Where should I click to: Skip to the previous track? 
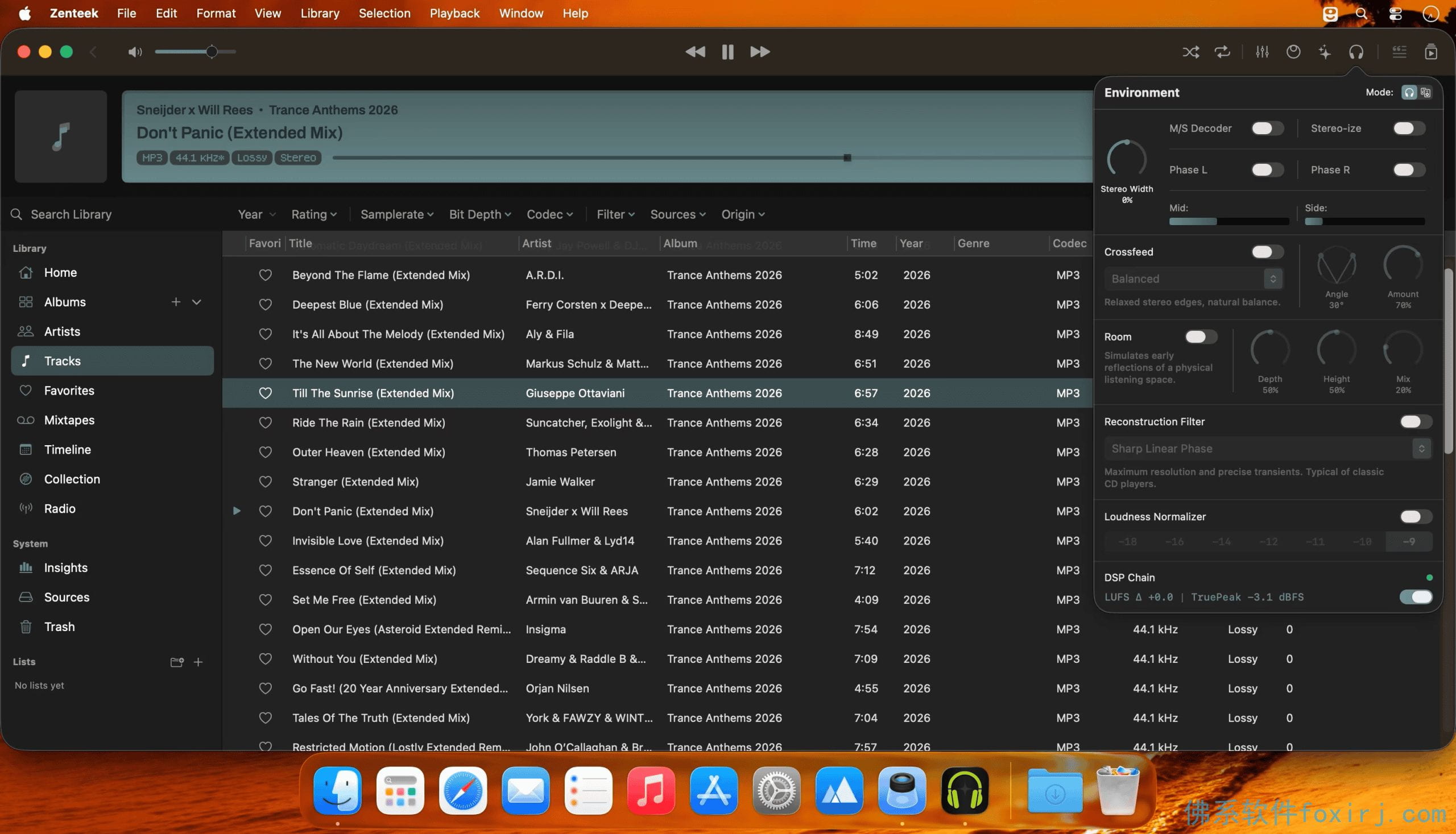pyautogui.click(x=695, y=52)
